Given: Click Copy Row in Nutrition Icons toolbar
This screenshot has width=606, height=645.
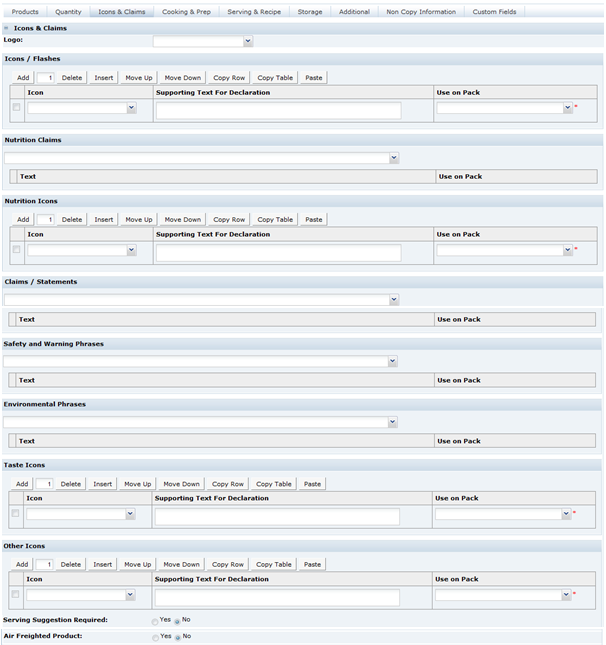Looking at the screenshot, I should tap(229, 220).
